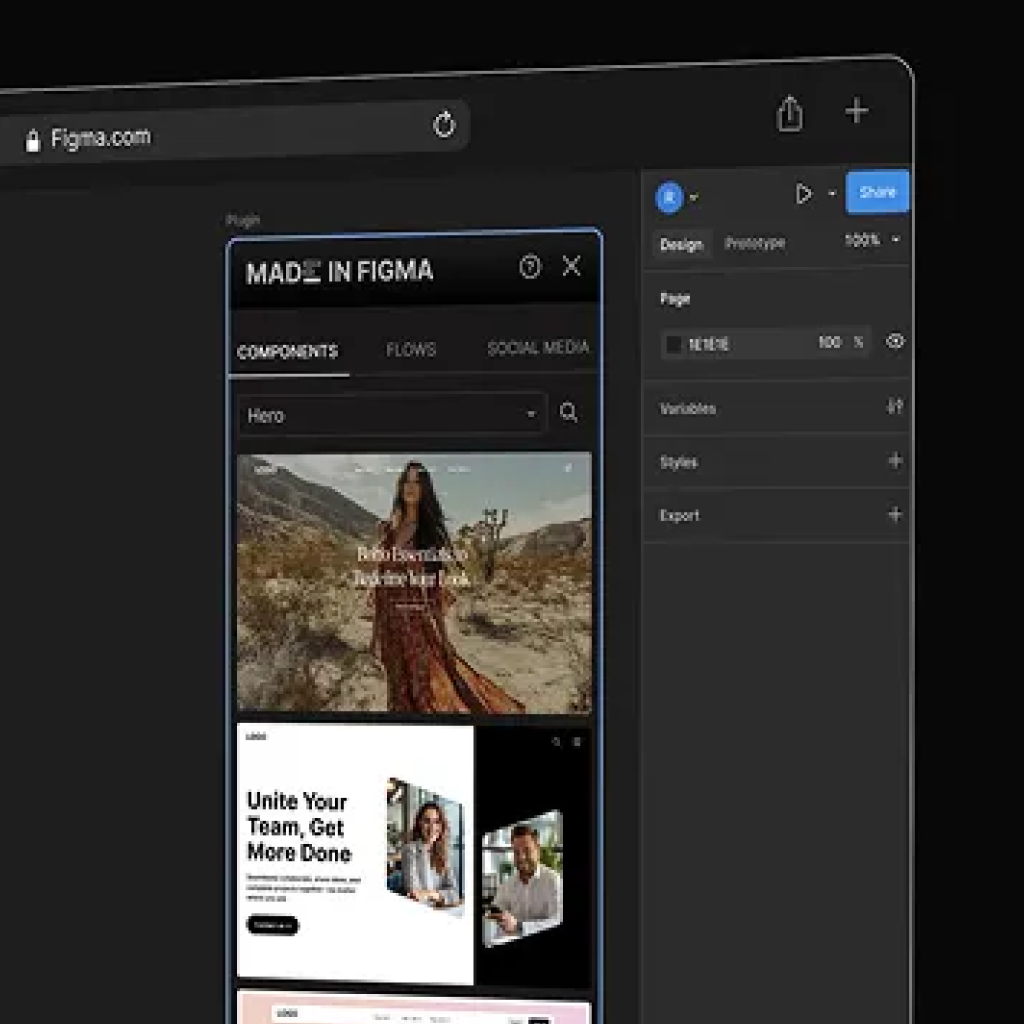This screenshot has width=1024, height=1024.
Task: Select the pink hero thumbnail at bottom
Action: tap(414, 1007)
